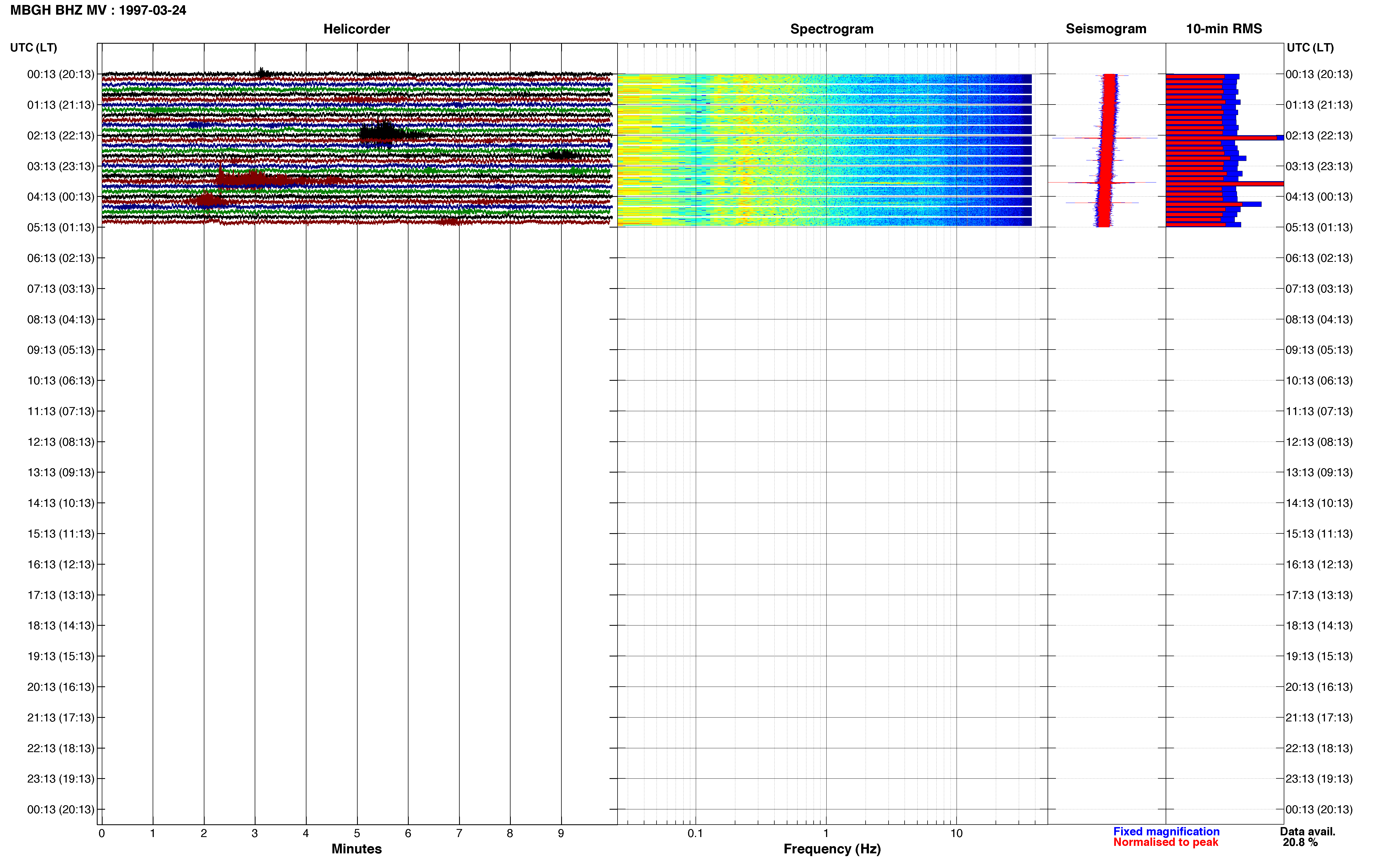Screen dimensions: 1388x868
Task: Click left-axis time label '02:13 (22:13)'
Action: [61, 135]
